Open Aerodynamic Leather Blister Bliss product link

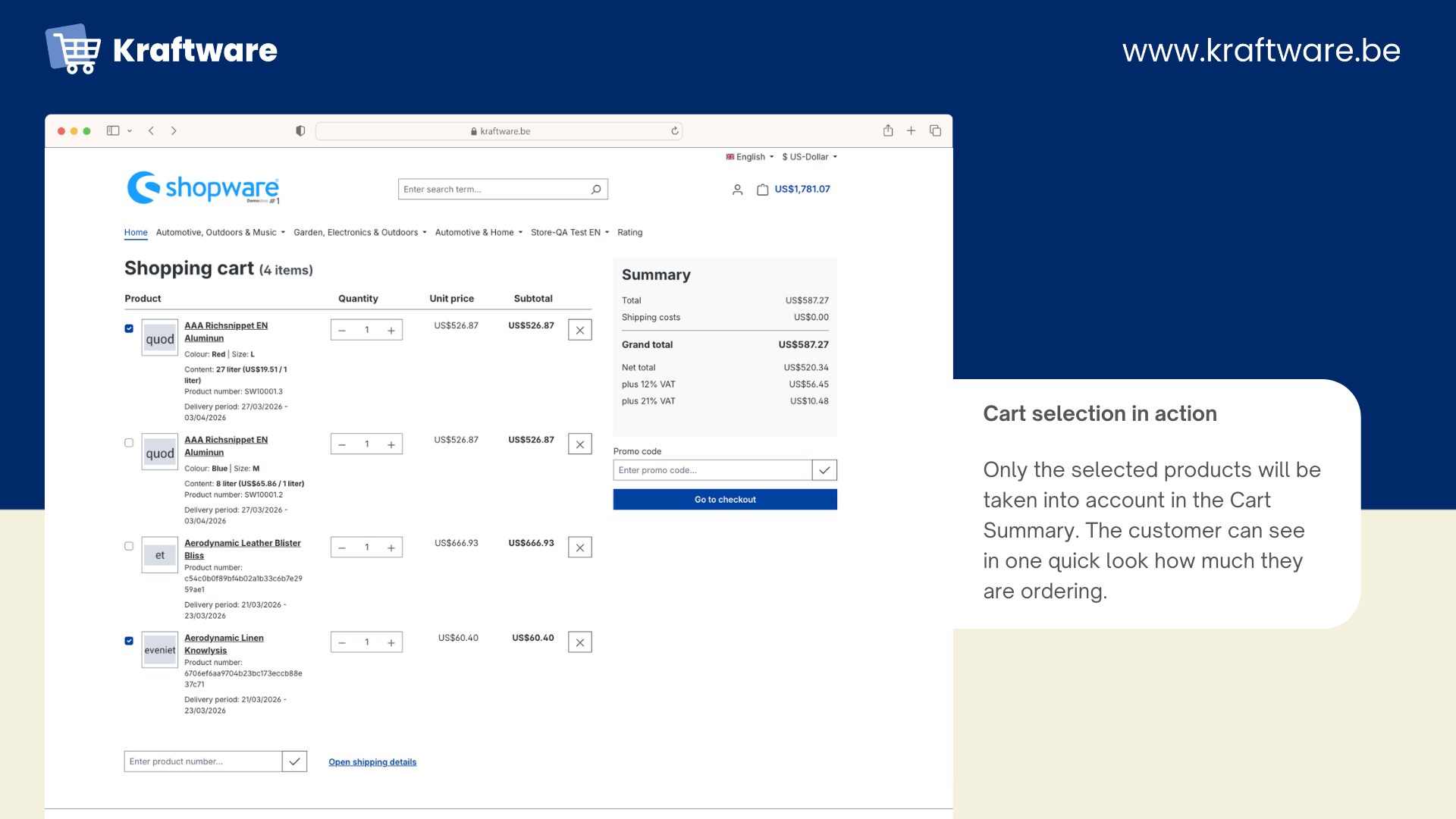[243, 549]
